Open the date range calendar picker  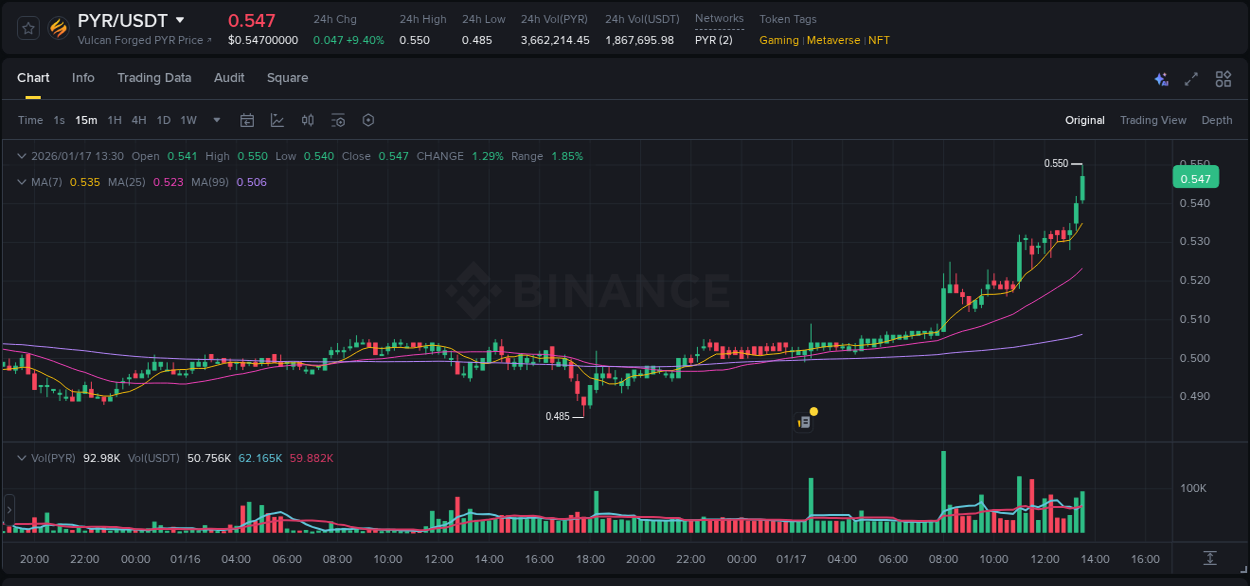tap(247, 120)
